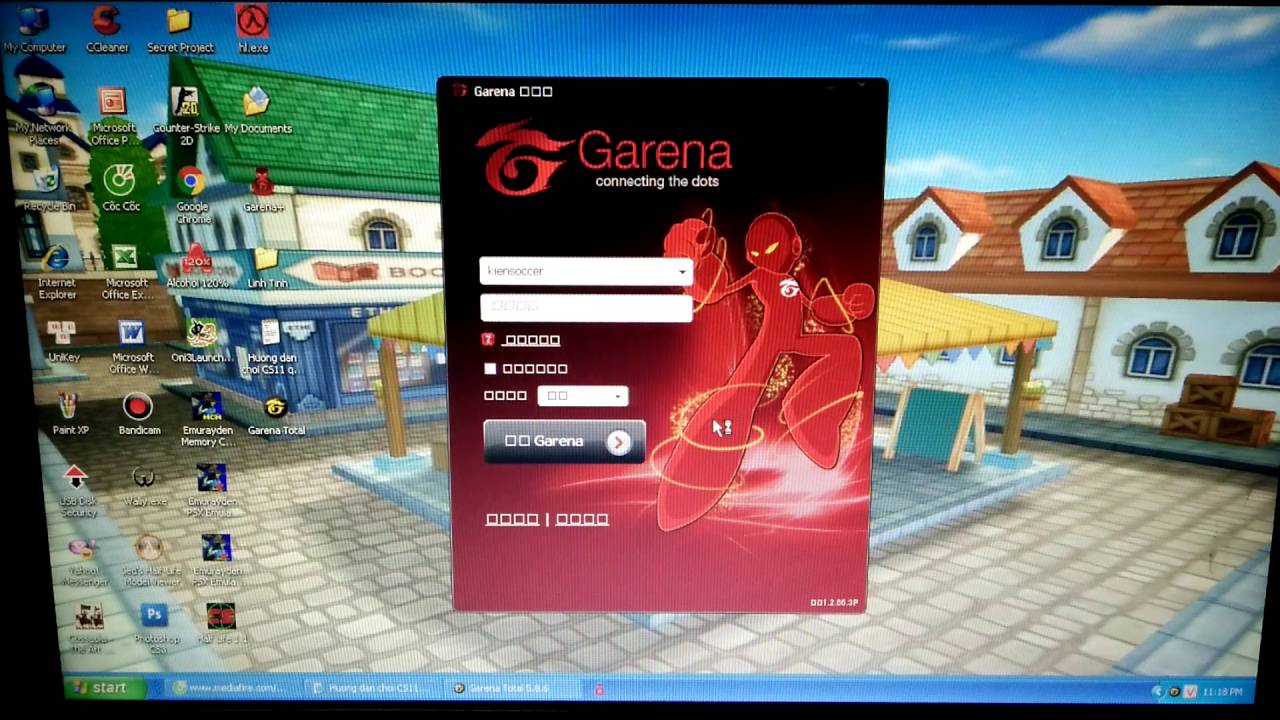Launch Google Chrome from desktop
Screen dimensions: 1280x720
[192, 193]
